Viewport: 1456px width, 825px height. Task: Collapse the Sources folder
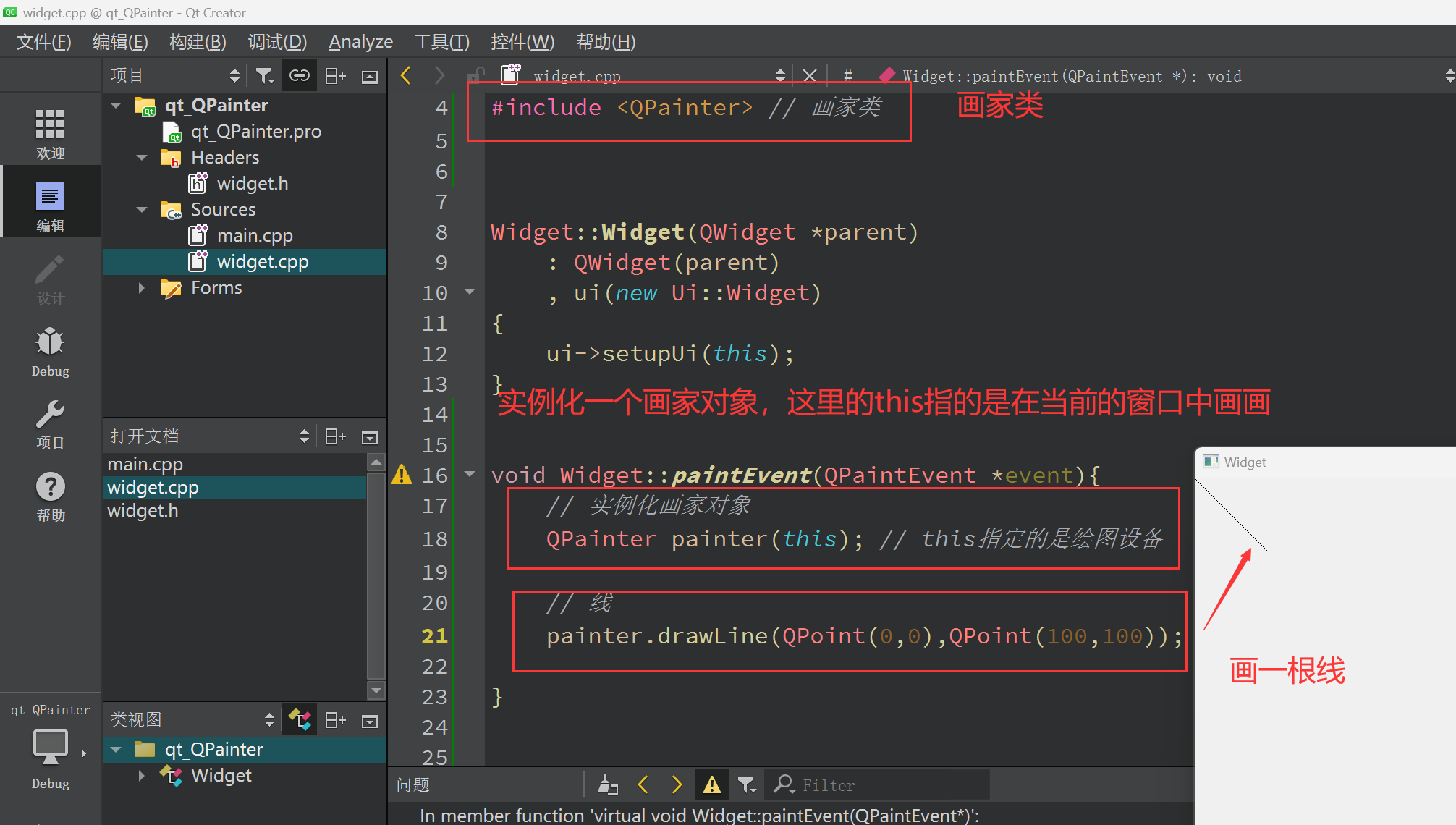tap(142, 210)
